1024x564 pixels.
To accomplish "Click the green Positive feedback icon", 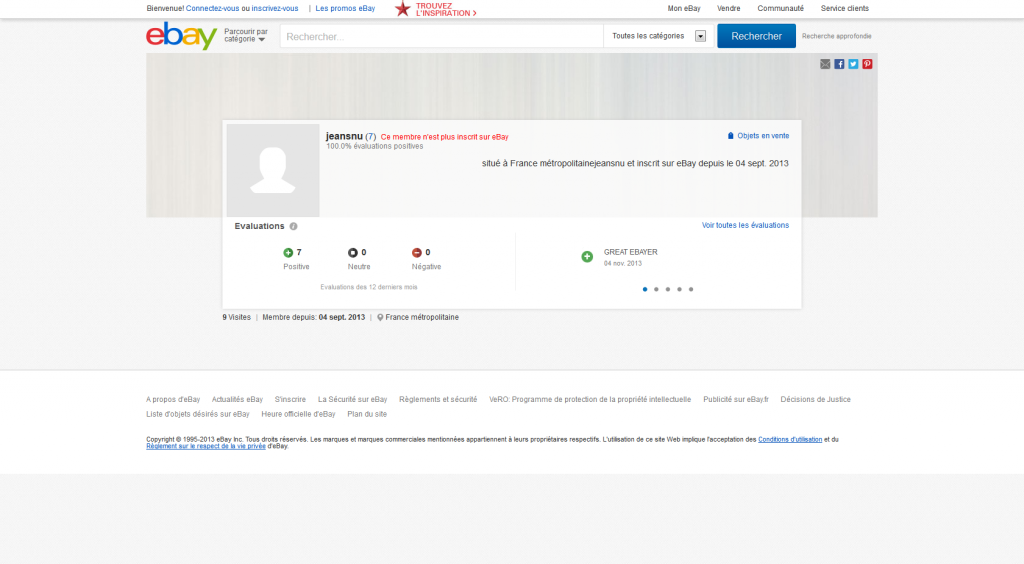I will pyautogui.click(x=288, y=253).
